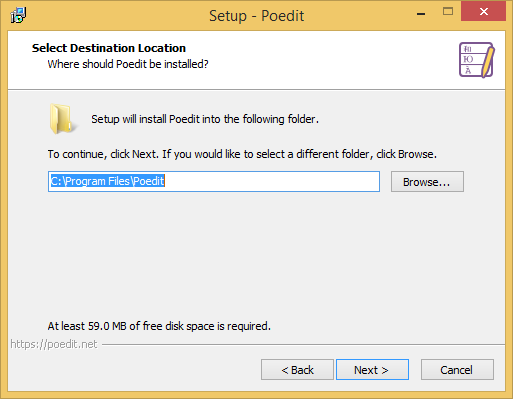Click the setup installer icon in title bar
Image resolution: width=513 pixels, height=399 pixels.
(x=18, y=15)
